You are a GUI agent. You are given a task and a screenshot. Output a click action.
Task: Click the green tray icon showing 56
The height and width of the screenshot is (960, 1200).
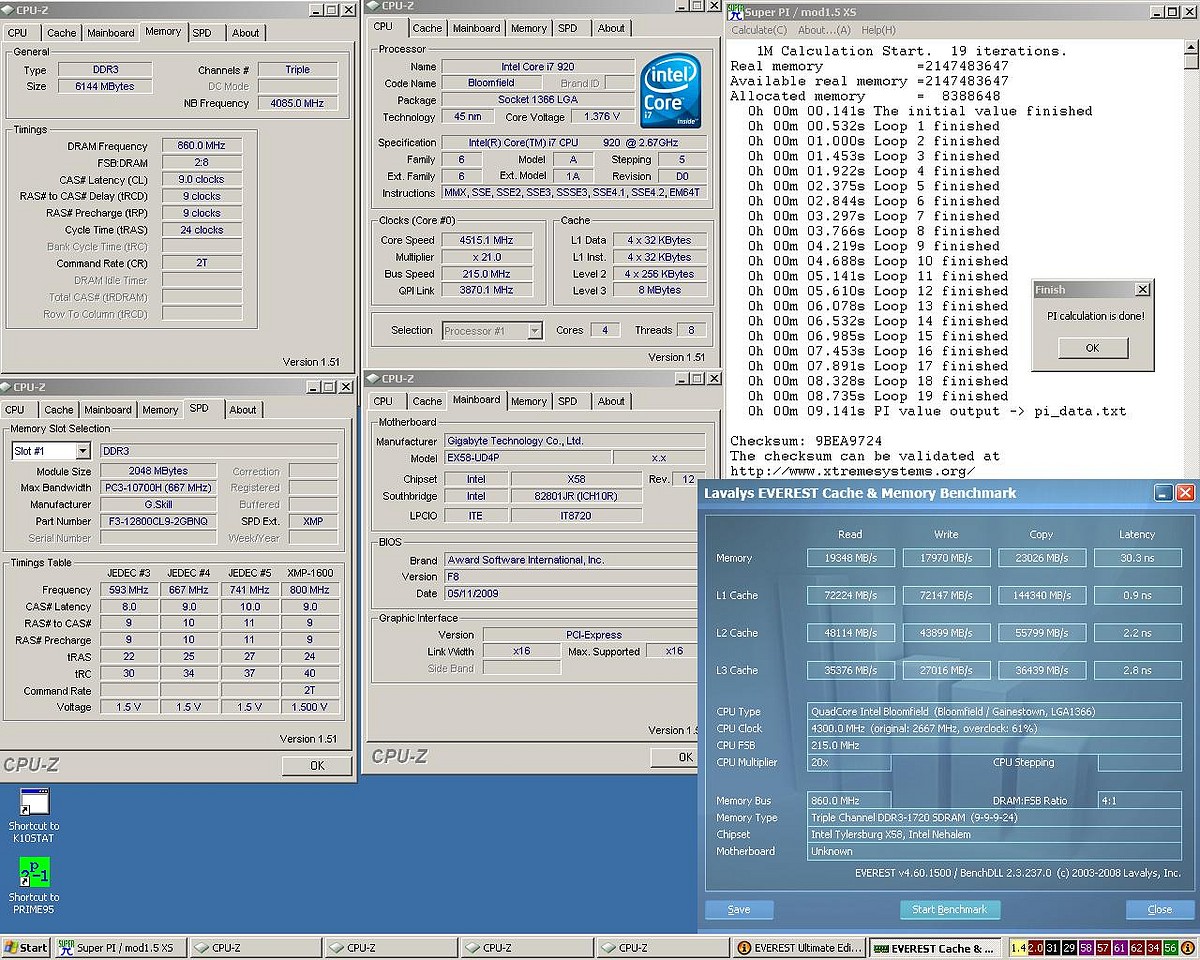1172,947
